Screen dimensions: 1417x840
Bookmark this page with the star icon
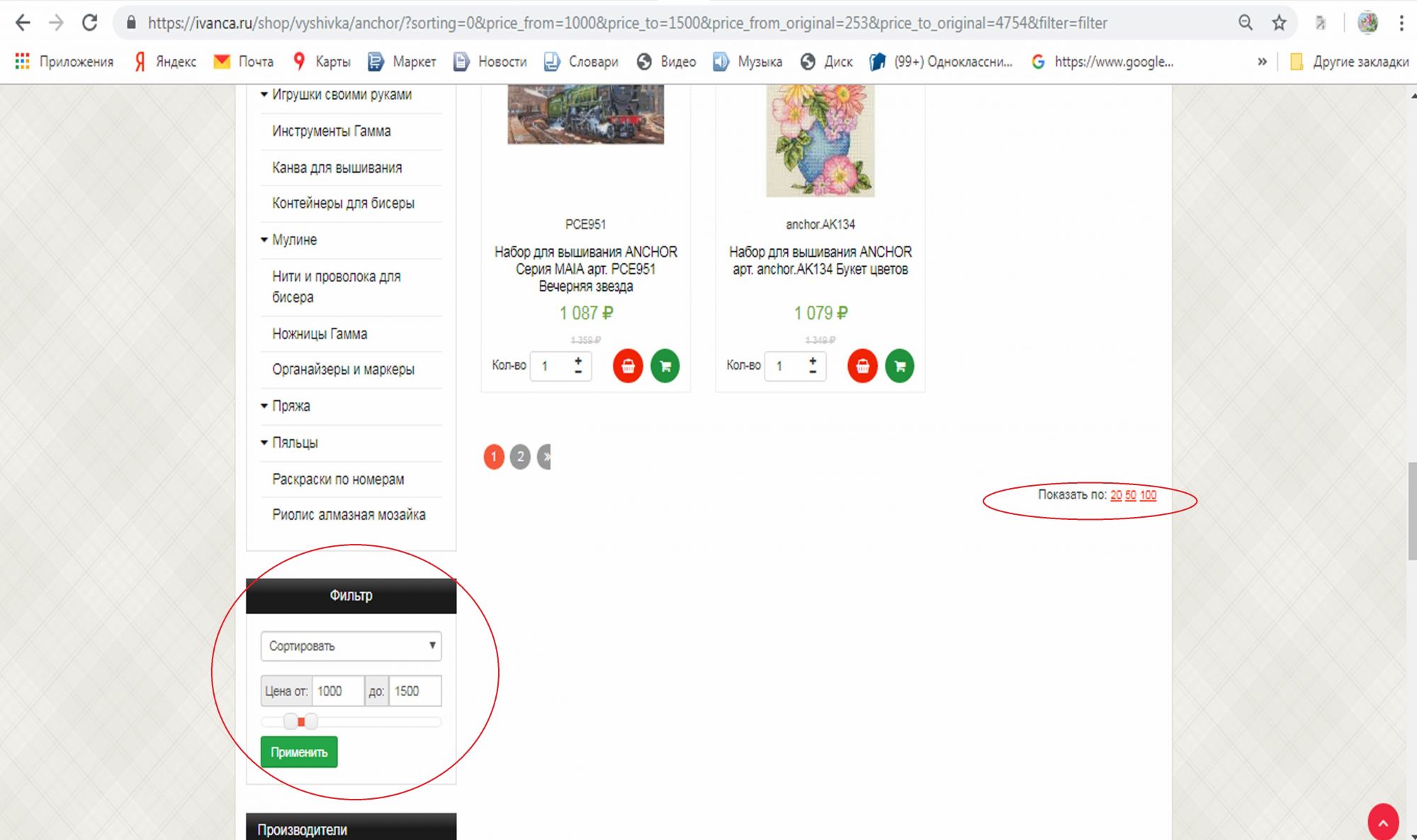[1279, 23]
